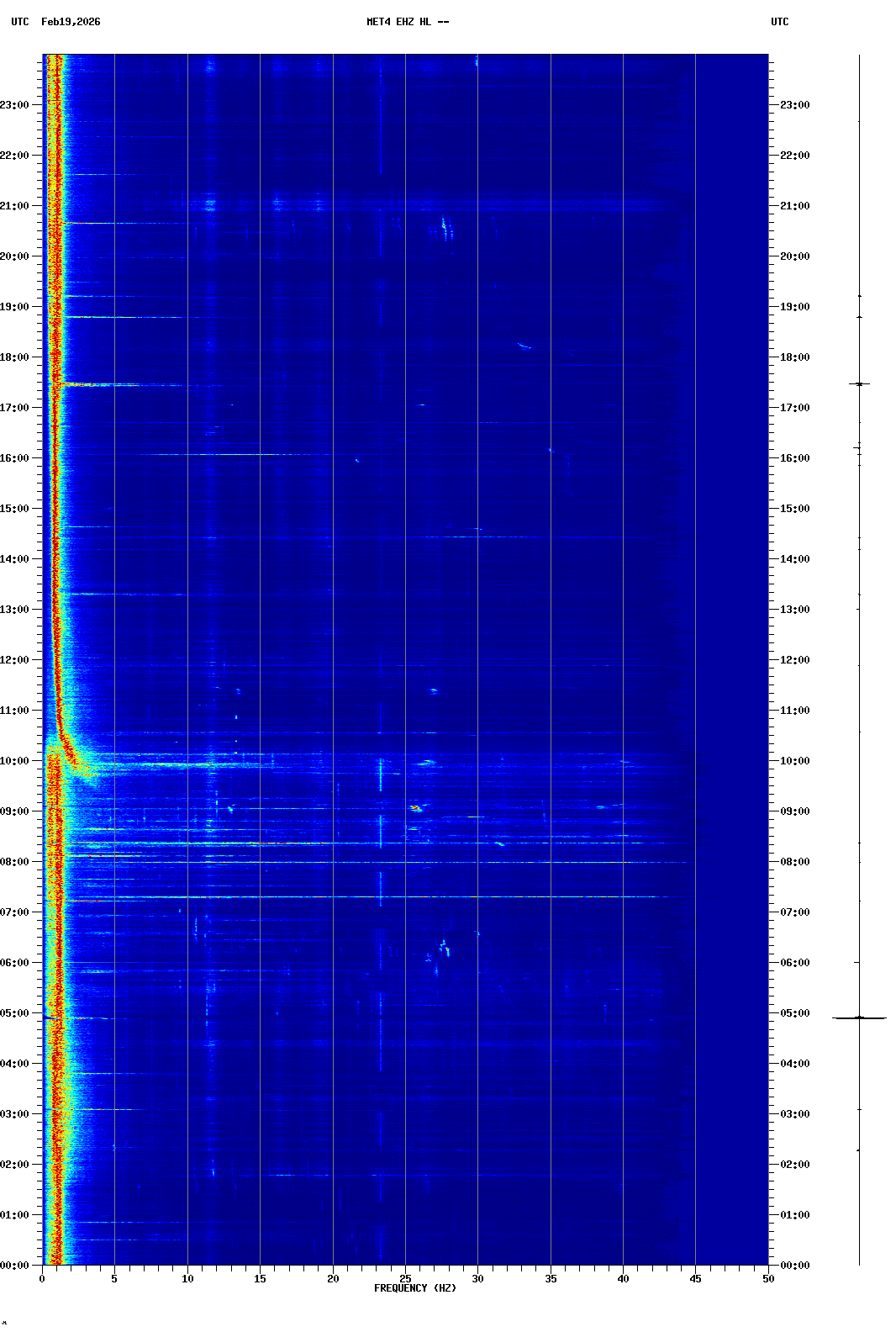This screenshot has width=896, height=1332.
Task: Click the broadband horizontal streak just after 07:00
Action: coord(378,897)
